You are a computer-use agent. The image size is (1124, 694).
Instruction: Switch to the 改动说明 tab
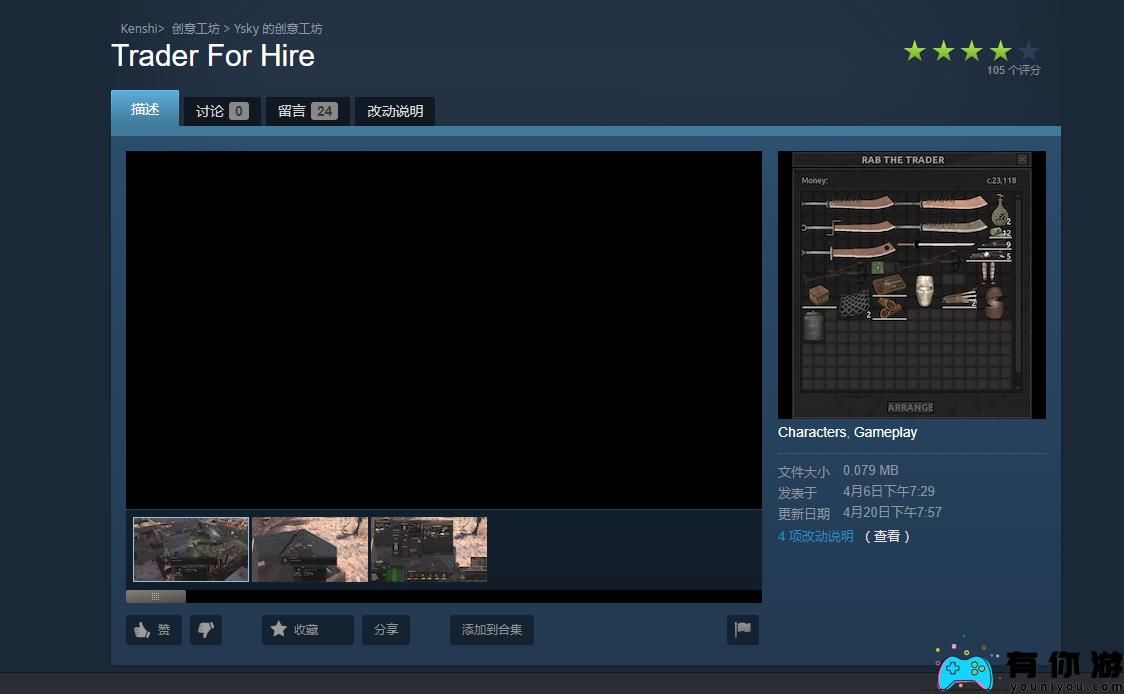395,111
